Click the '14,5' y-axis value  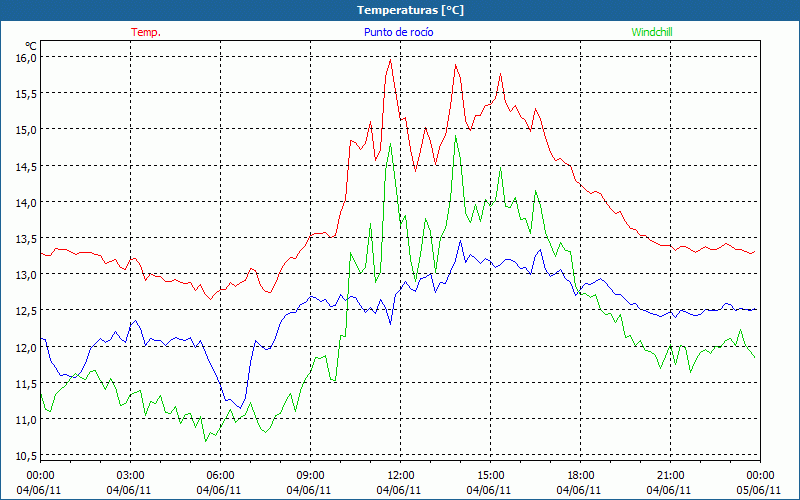click(x=26, y=166)
